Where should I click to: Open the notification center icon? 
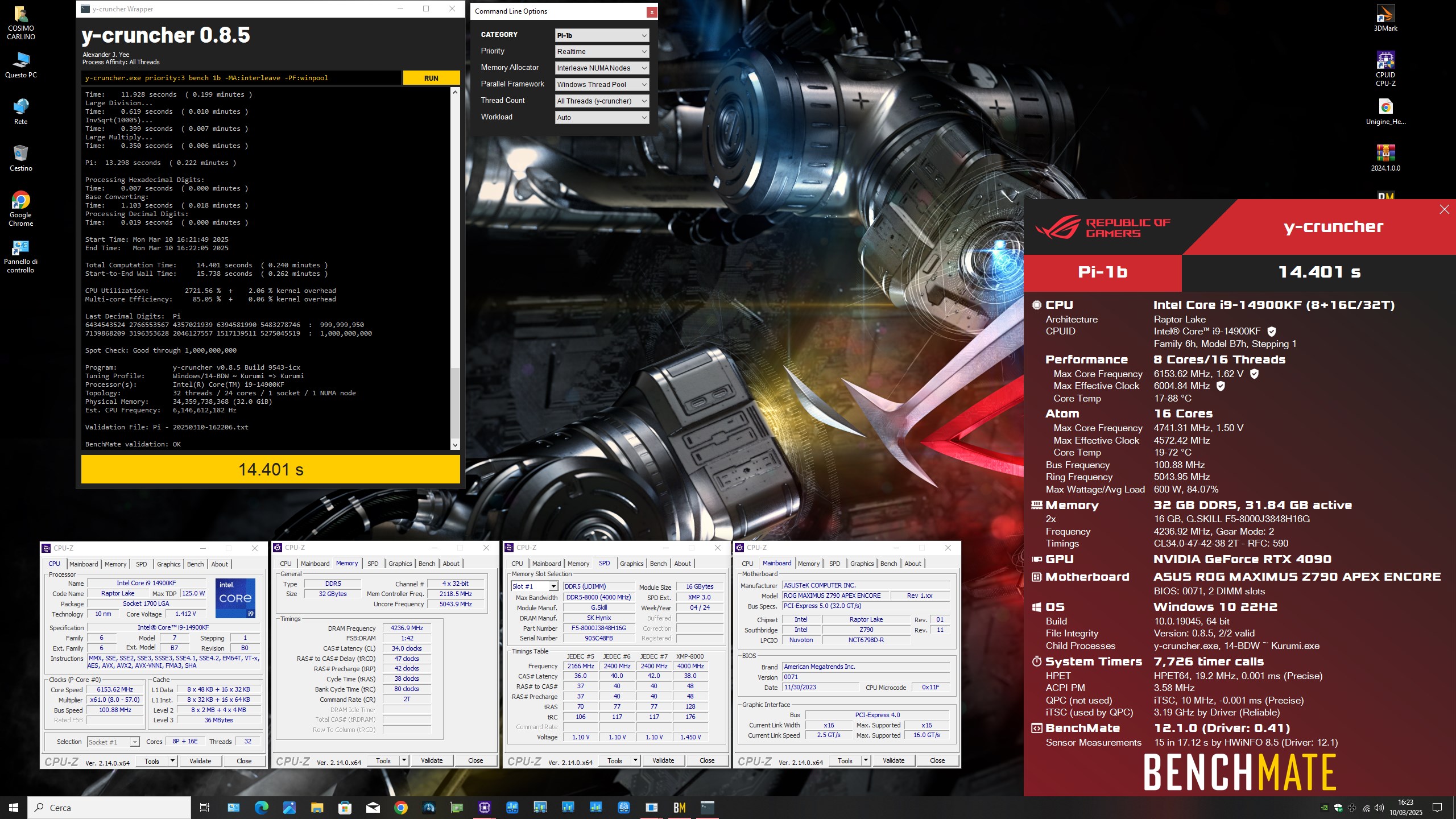[x=1437, y=808]
